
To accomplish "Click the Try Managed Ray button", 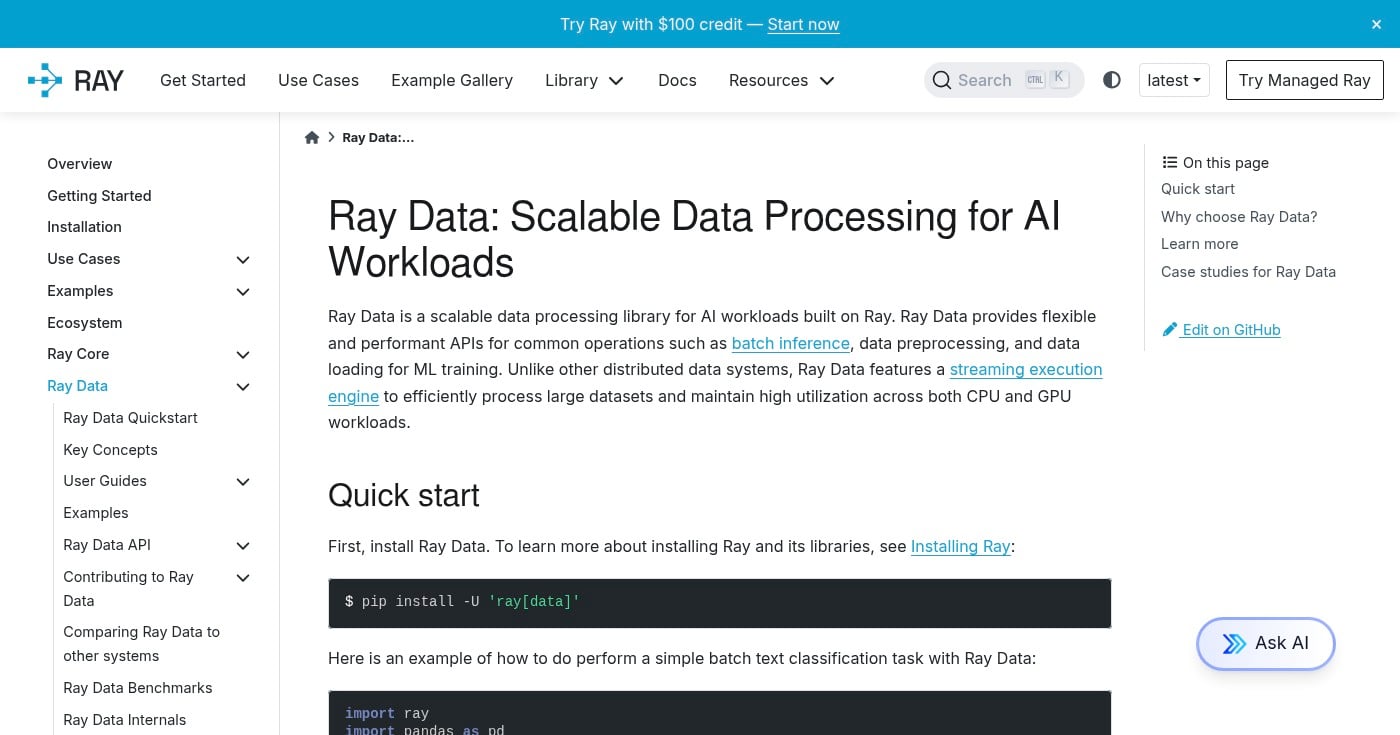I will coord(1304,80).
